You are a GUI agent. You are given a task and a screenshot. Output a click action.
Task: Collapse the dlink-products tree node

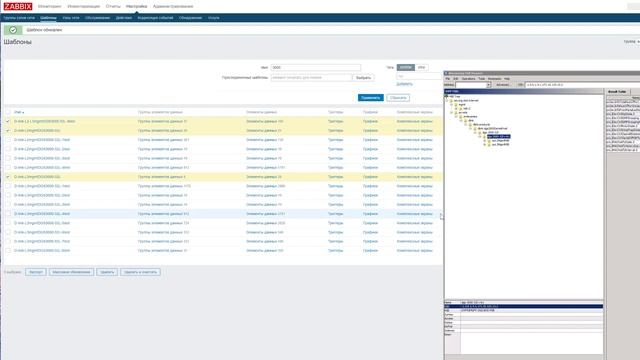(x=466, y=124)
